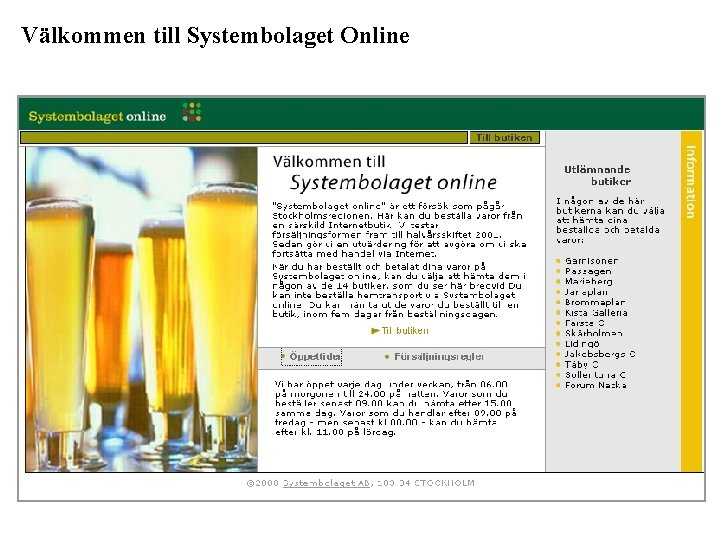This screenshot has height=540, width=720.
Task: Click the italic Systembolaget online heading
Action: click(x=393, y=183)
